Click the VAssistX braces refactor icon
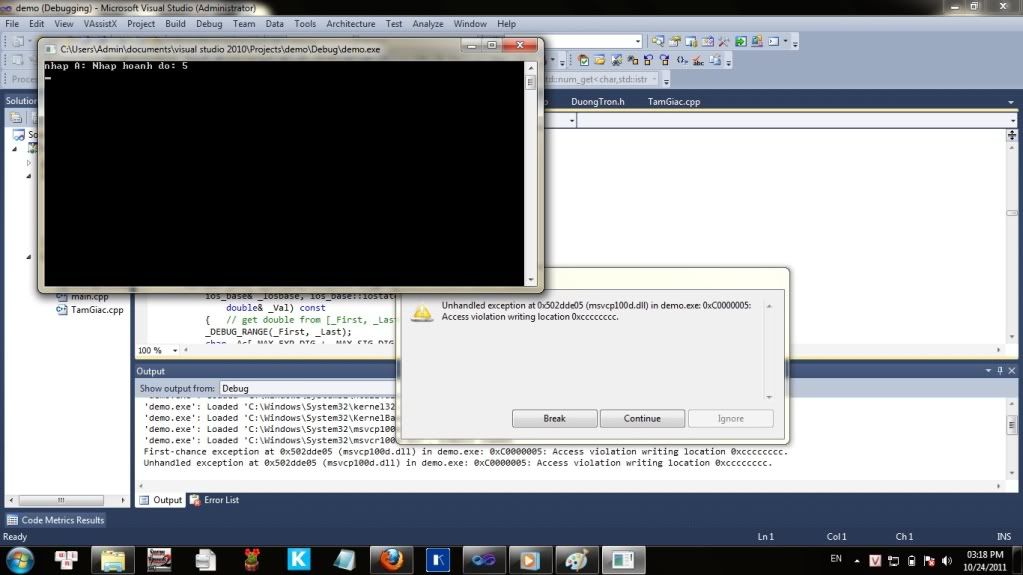This screenshot has width=1023, height=575. [682, 60]
